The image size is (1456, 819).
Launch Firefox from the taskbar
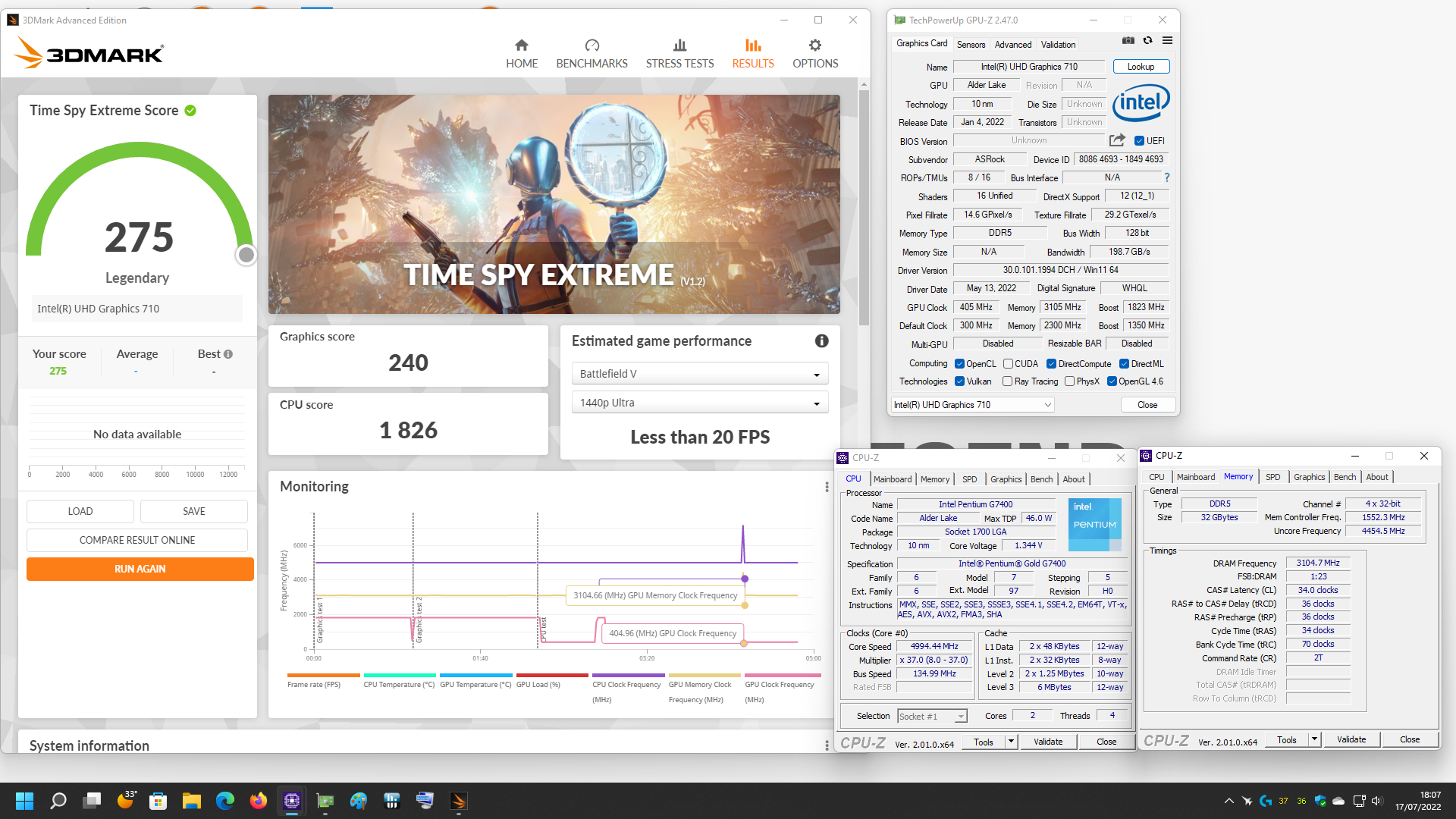(x=259, y=801)
